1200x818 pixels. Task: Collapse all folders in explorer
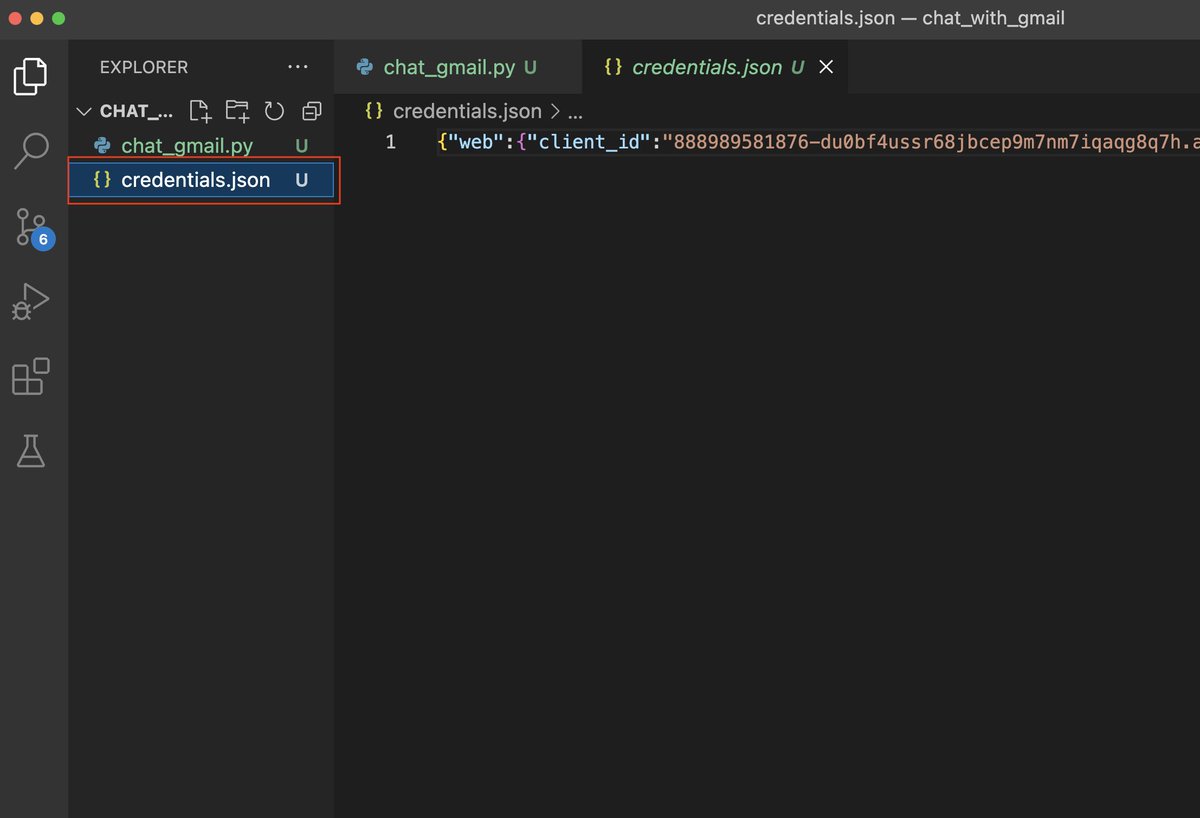[x=312, y=111]
